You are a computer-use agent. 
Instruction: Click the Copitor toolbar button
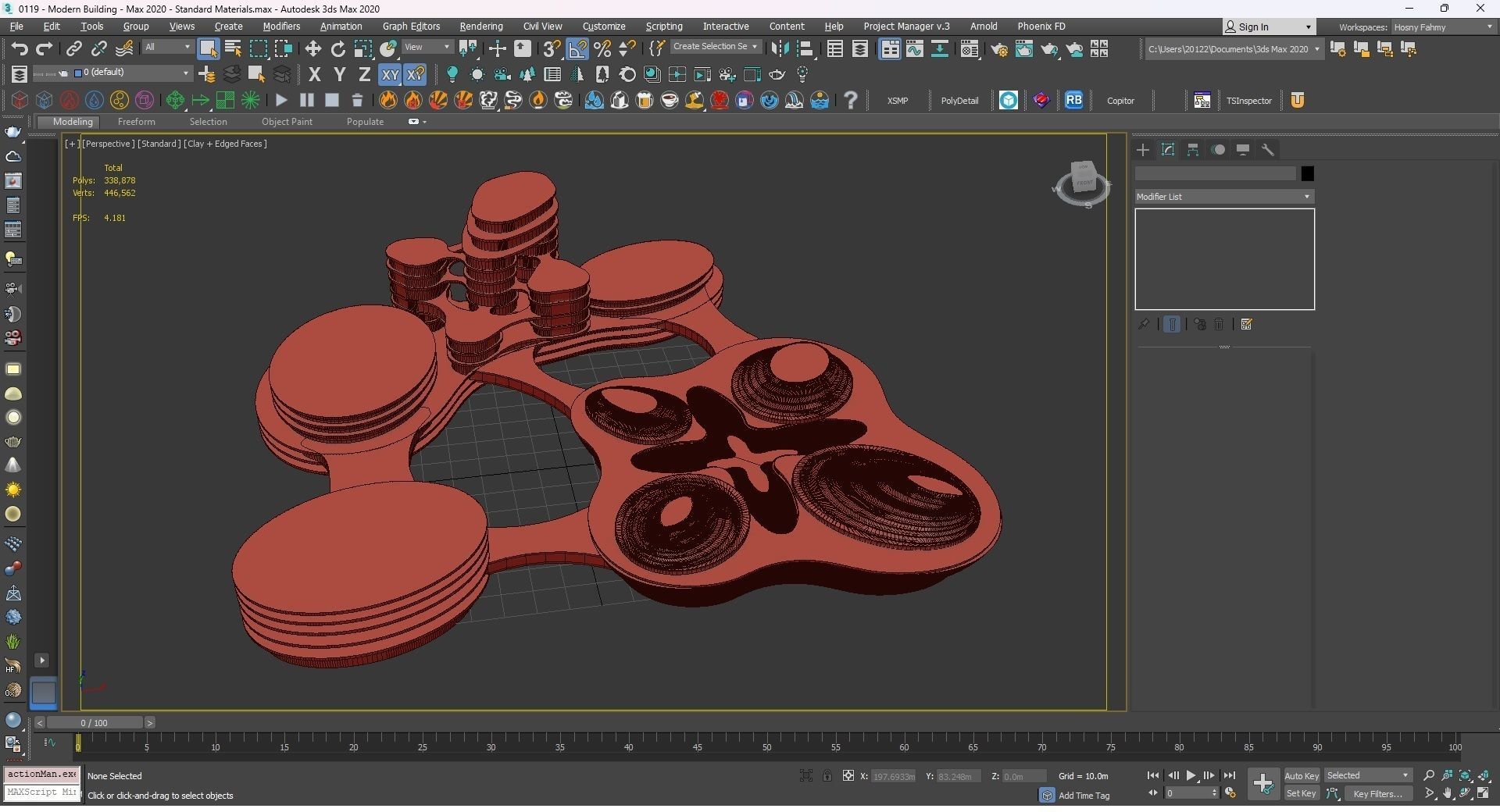point(1120,101)
